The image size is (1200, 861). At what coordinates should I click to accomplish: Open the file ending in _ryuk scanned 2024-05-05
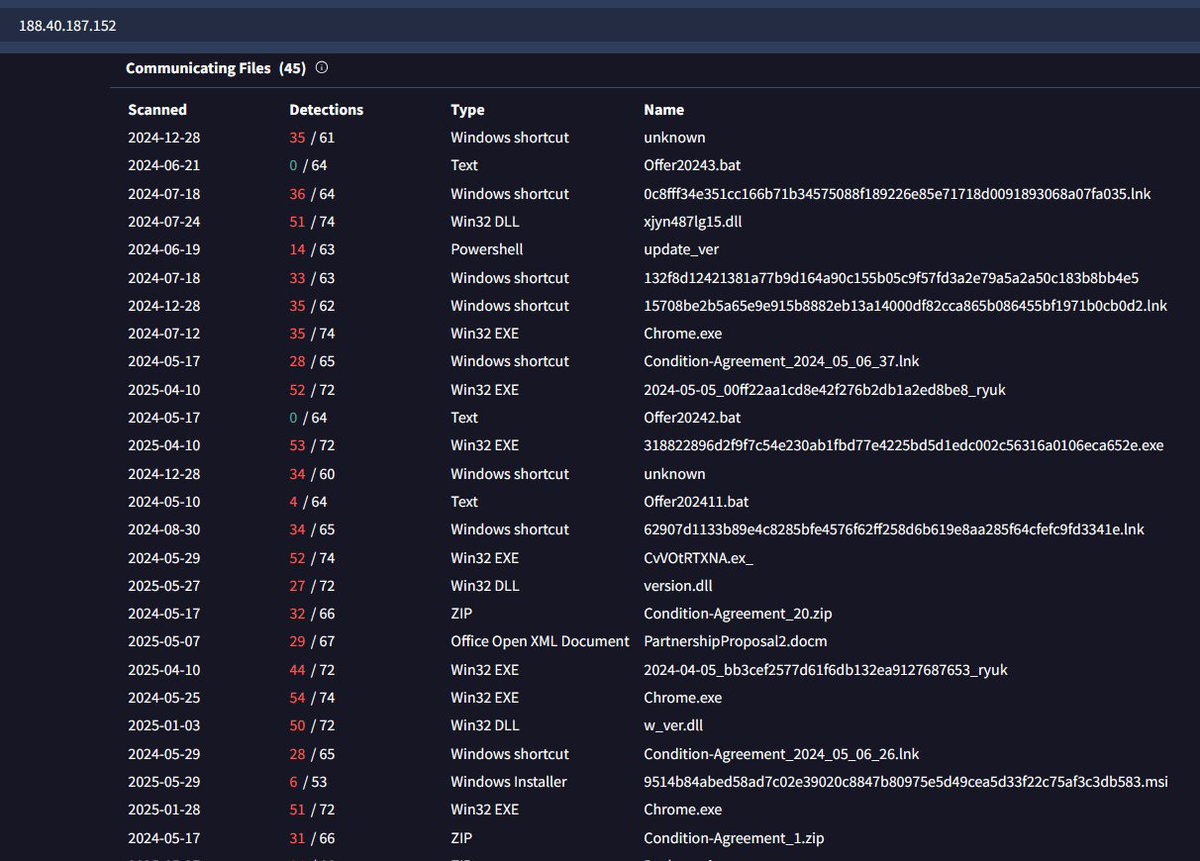pos(826,390)
